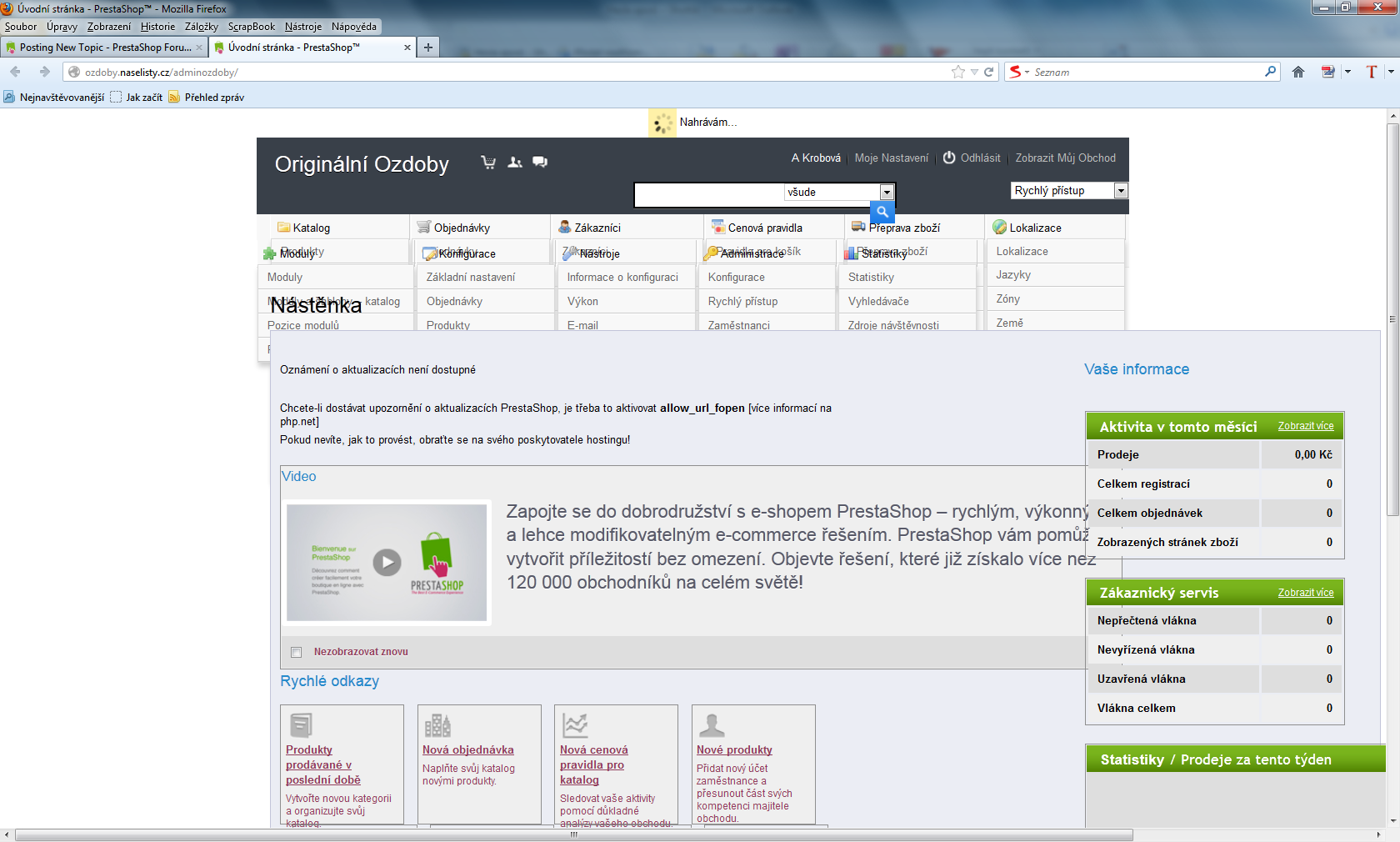Click the Seznam browser search field
The width and height of the screenshot is (1400, 842).
(x=1147, y=72)
